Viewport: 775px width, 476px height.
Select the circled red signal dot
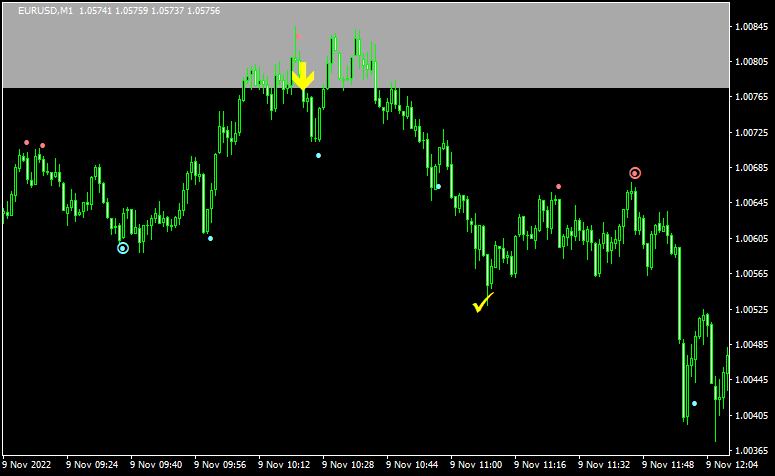635,173
